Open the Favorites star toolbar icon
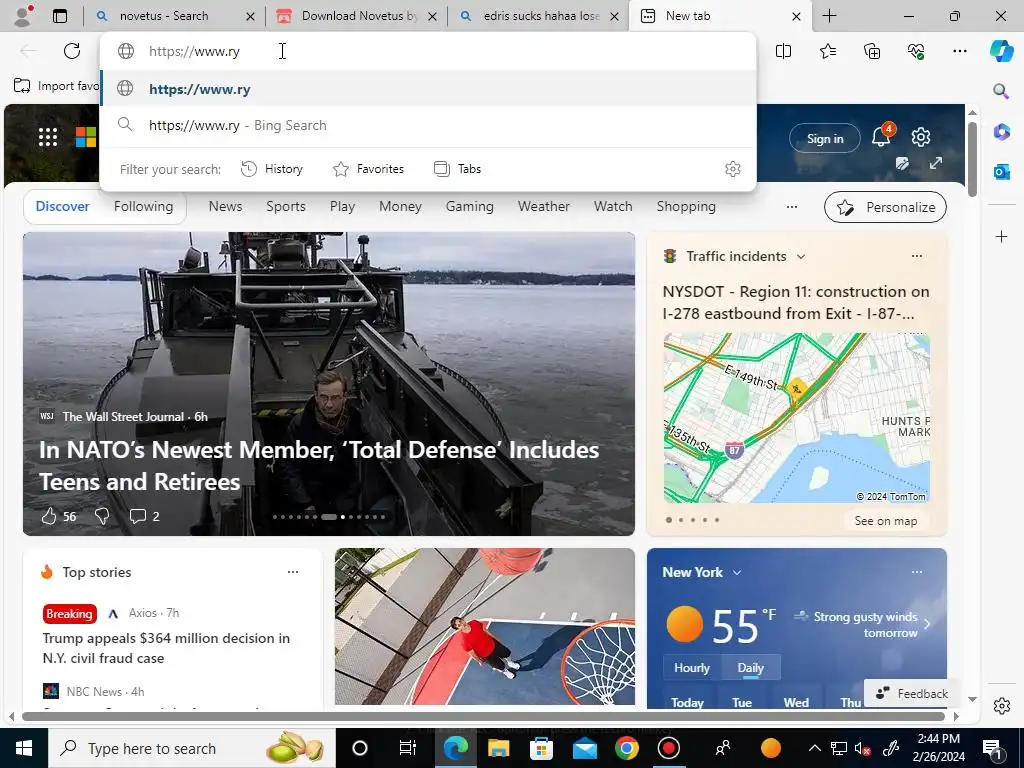1024x768 pixels. [x=827, y=51]
